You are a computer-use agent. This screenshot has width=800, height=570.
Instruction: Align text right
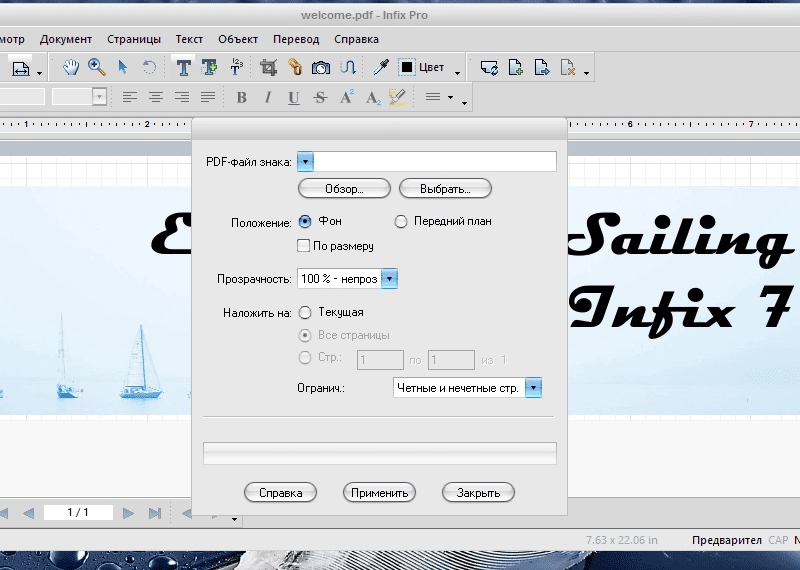tap(182, 97)
